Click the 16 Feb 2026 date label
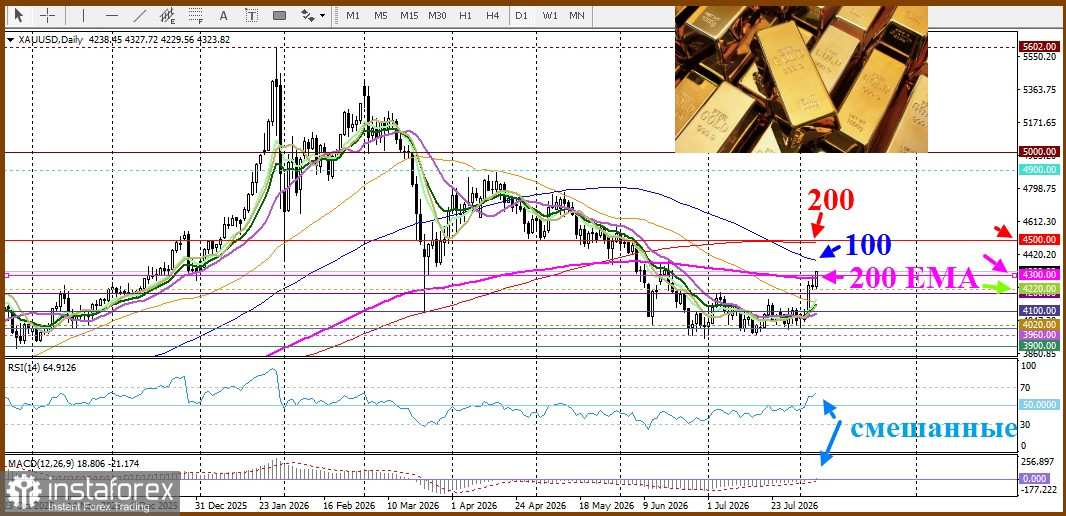Screen dimensions: 1066x516 [x=349, y=506]
